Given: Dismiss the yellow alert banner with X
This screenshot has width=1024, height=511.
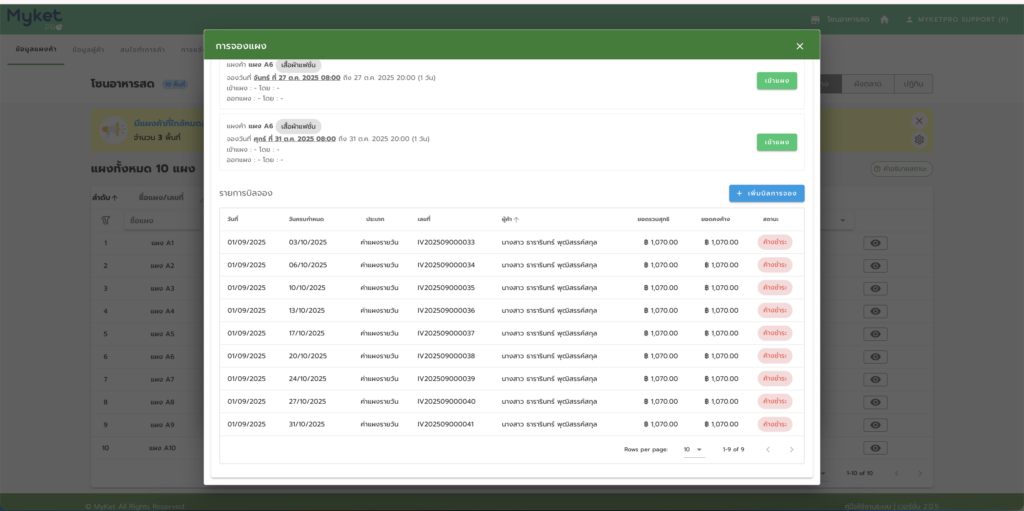Looking at the screenshot, I should [919, 121].
